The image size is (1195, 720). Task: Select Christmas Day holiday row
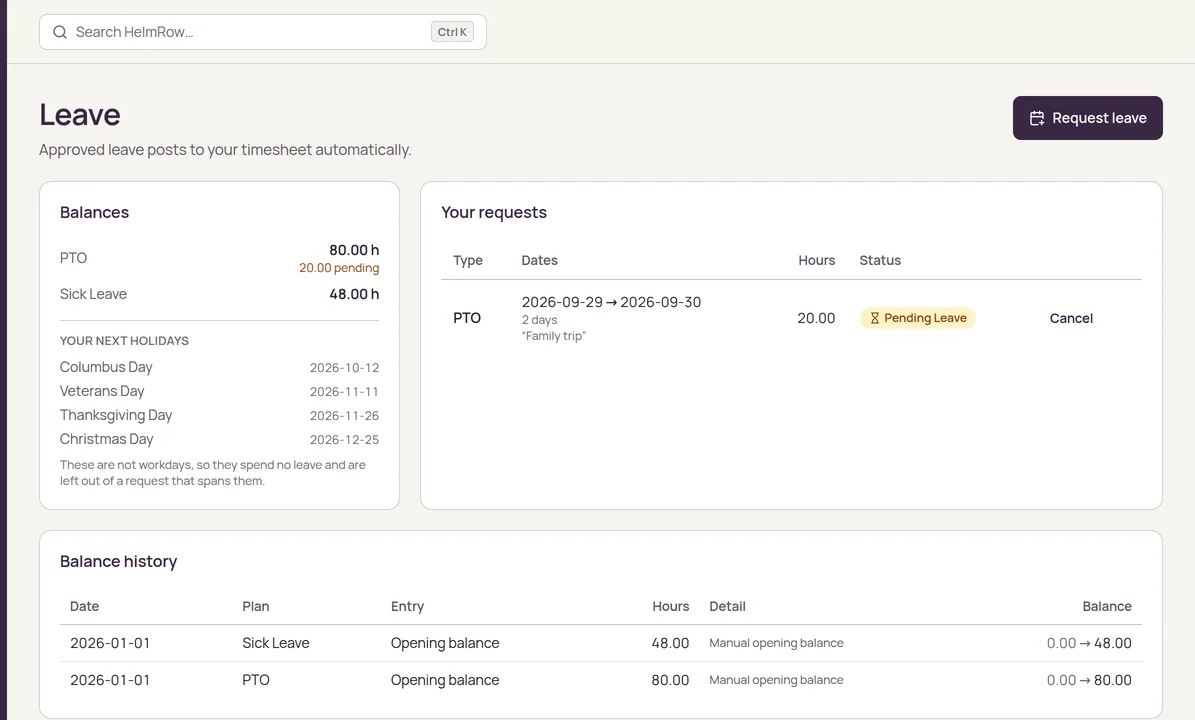point(219,440)
